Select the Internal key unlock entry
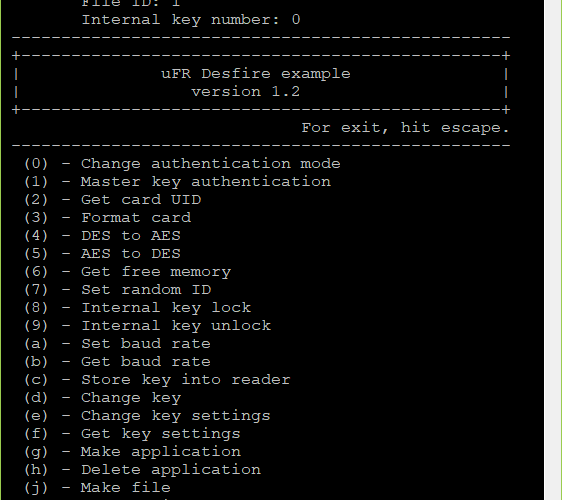The image size is (562, 500). click(147, 325)
